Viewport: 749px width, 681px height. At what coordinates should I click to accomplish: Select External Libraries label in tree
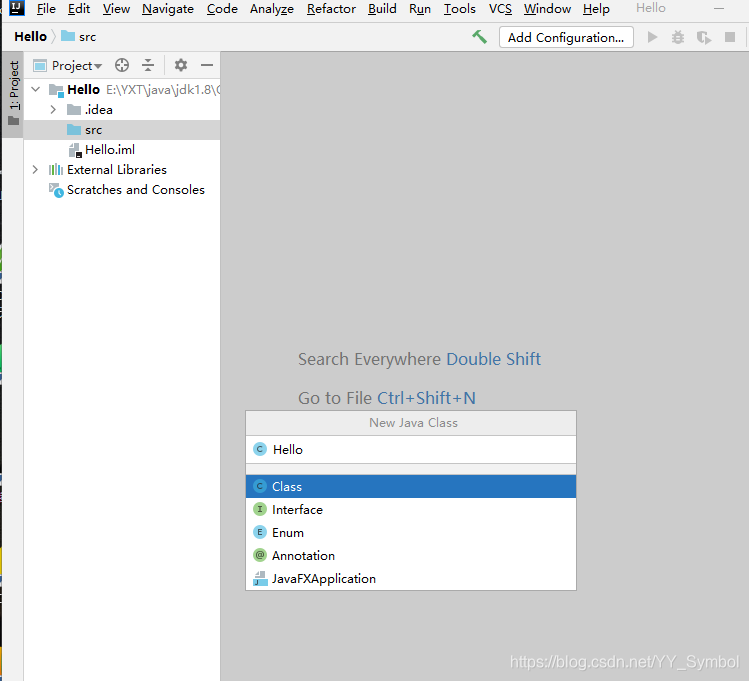[x=117, y=170]
